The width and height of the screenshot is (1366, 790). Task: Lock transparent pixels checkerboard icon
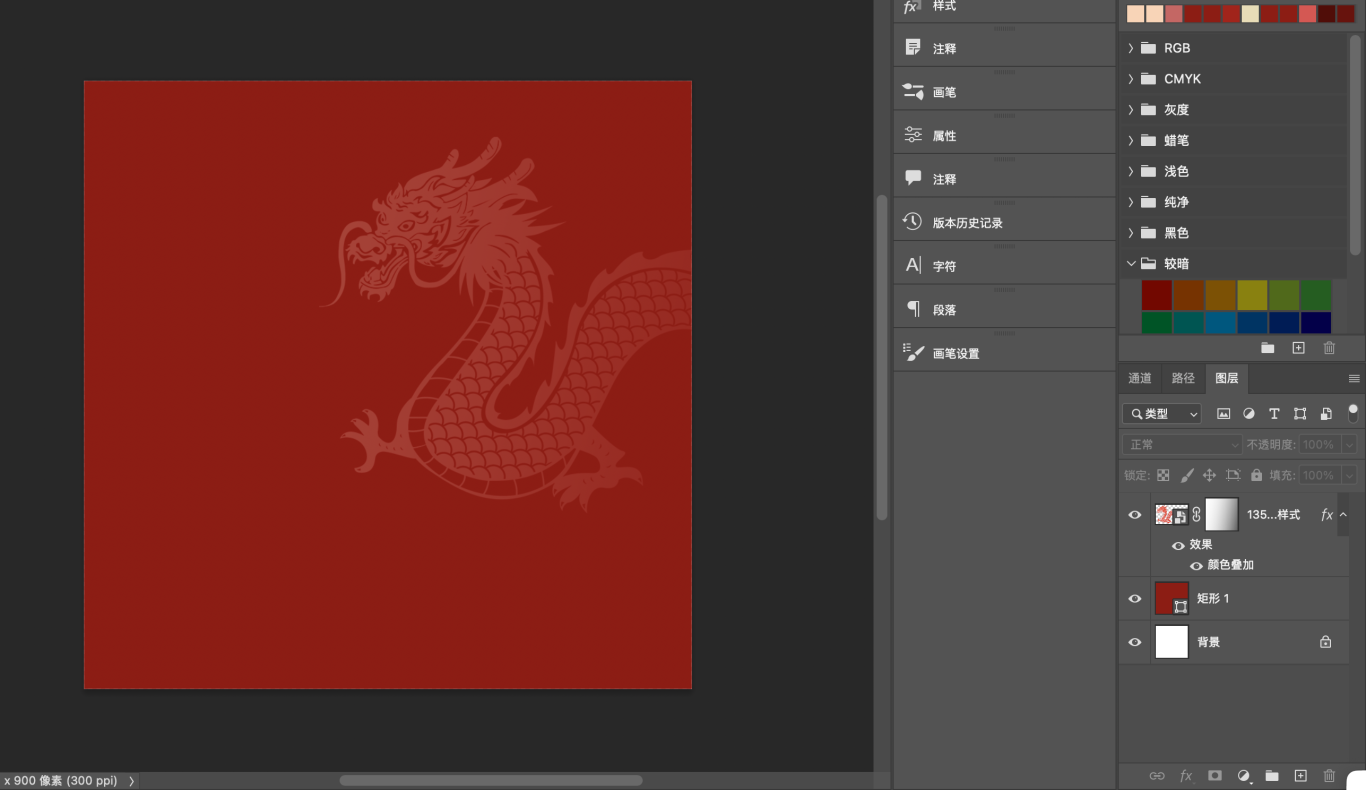tap(1163, 476)
